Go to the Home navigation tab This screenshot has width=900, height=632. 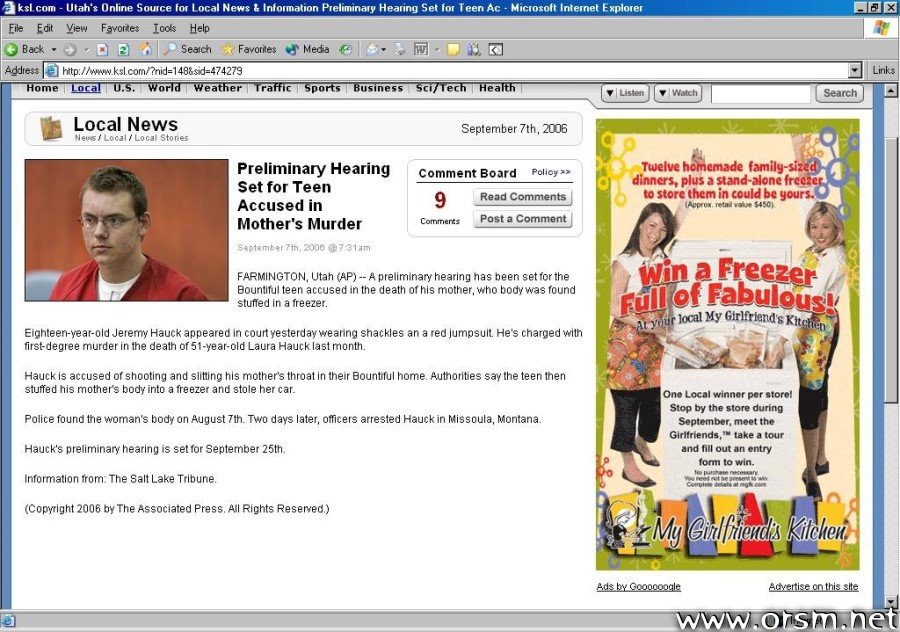42,88
